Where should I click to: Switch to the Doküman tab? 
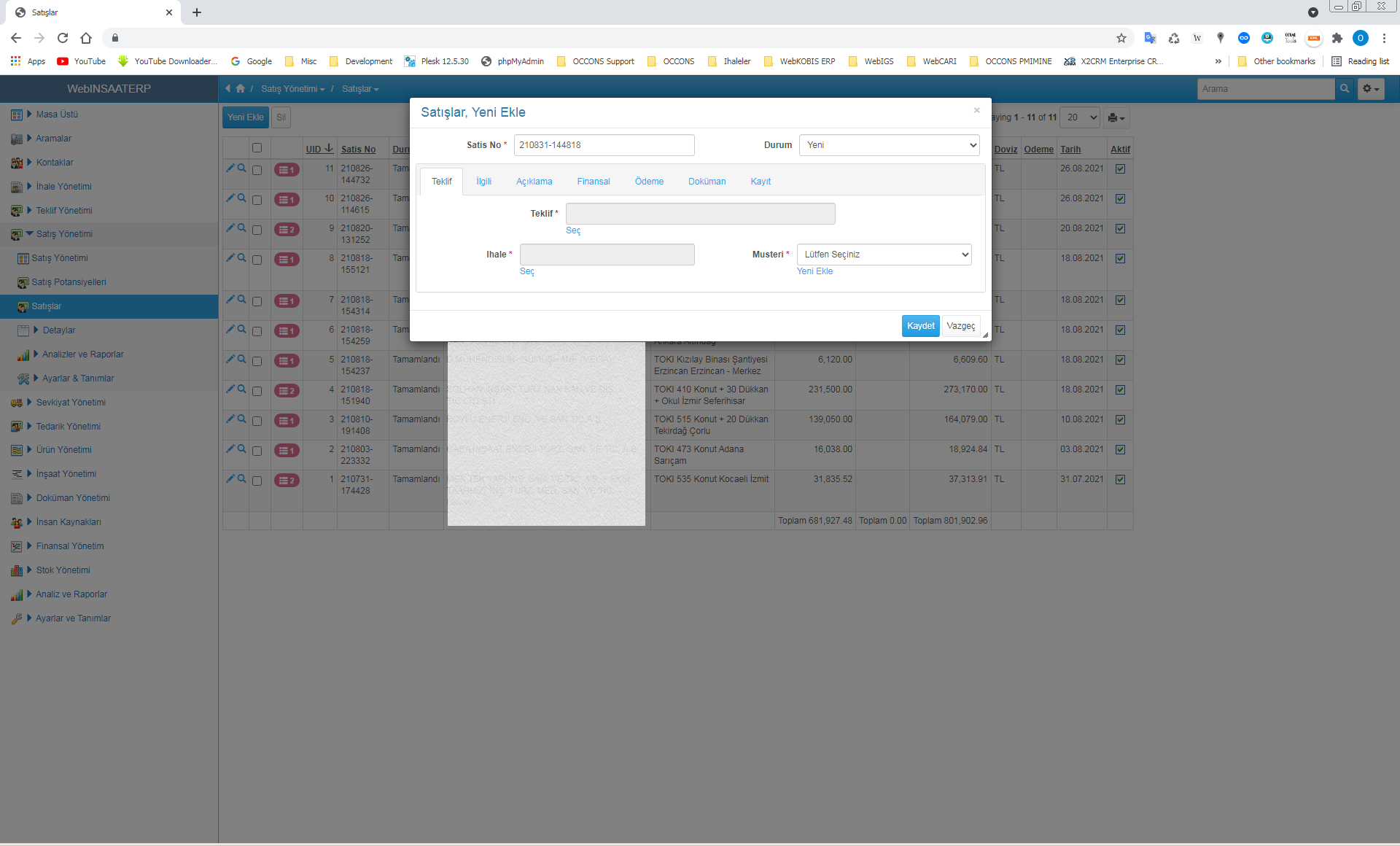(x=707, y=182)
